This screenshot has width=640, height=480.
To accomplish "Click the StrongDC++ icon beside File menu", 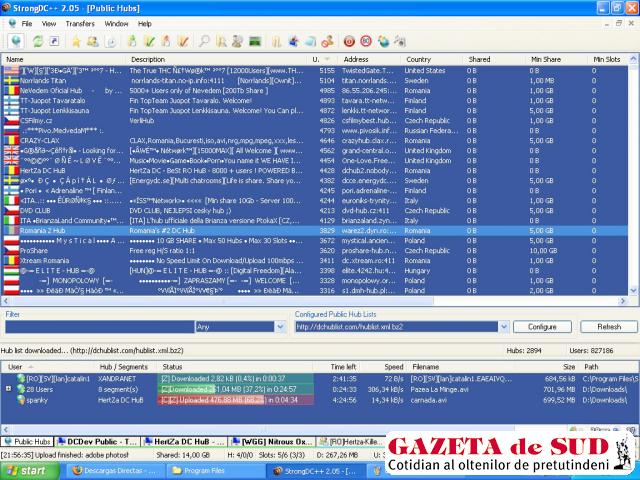I will click(12, 23).
